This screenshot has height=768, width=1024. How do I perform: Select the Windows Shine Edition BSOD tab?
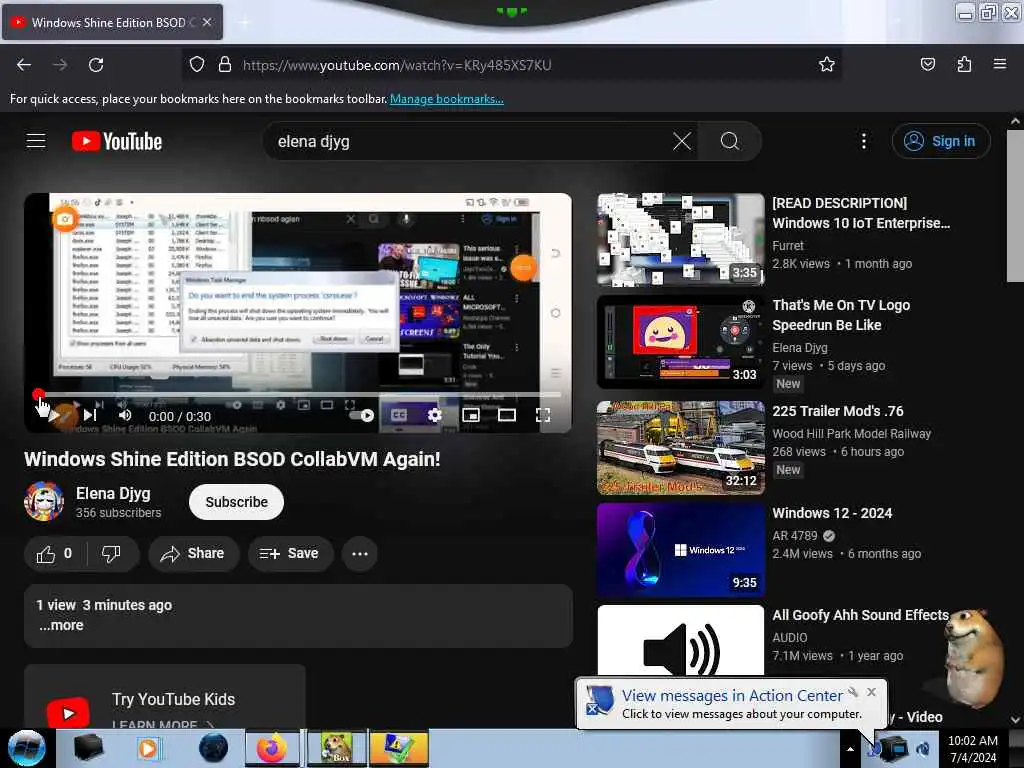tap(112, 22)
